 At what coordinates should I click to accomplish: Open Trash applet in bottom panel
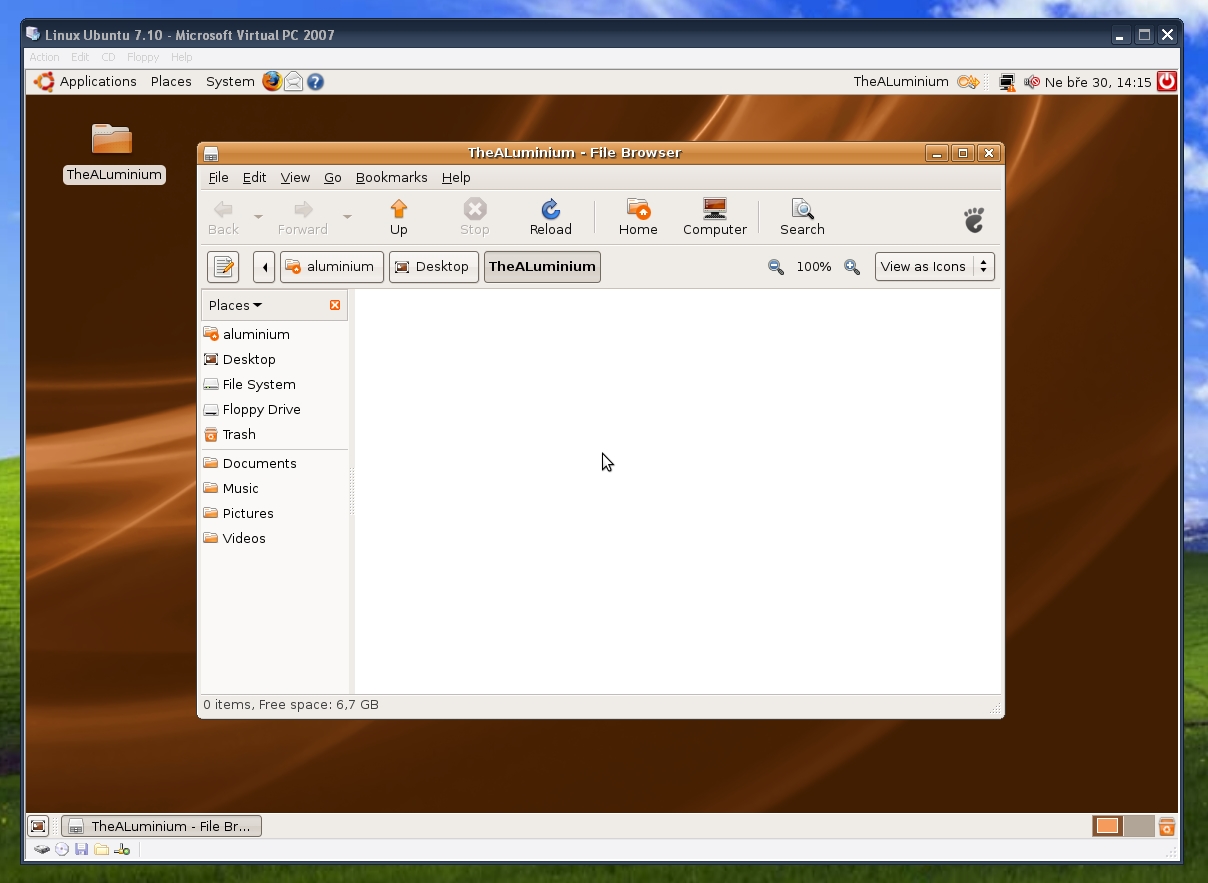point(1167,826)
